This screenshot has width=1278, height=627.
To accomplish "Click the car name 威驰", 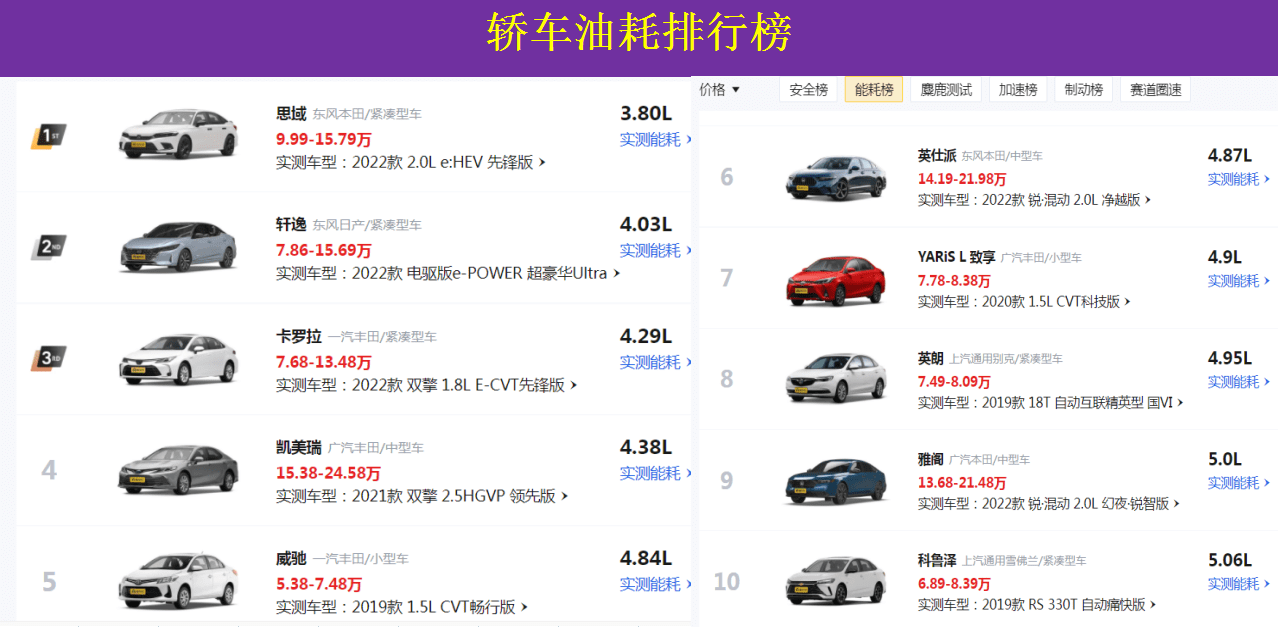I will (x=291, y=558).
